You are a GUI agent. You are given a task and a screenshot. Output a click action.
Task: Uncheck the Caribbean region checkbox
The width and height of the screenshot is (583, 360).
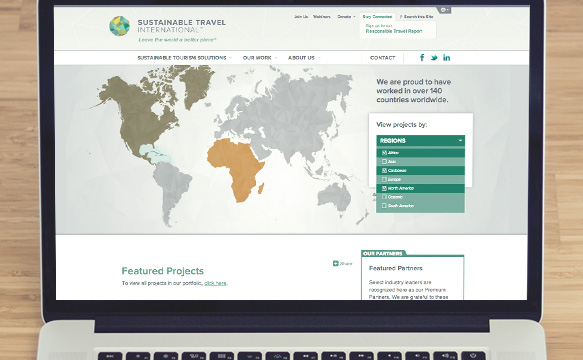point(384,171)
